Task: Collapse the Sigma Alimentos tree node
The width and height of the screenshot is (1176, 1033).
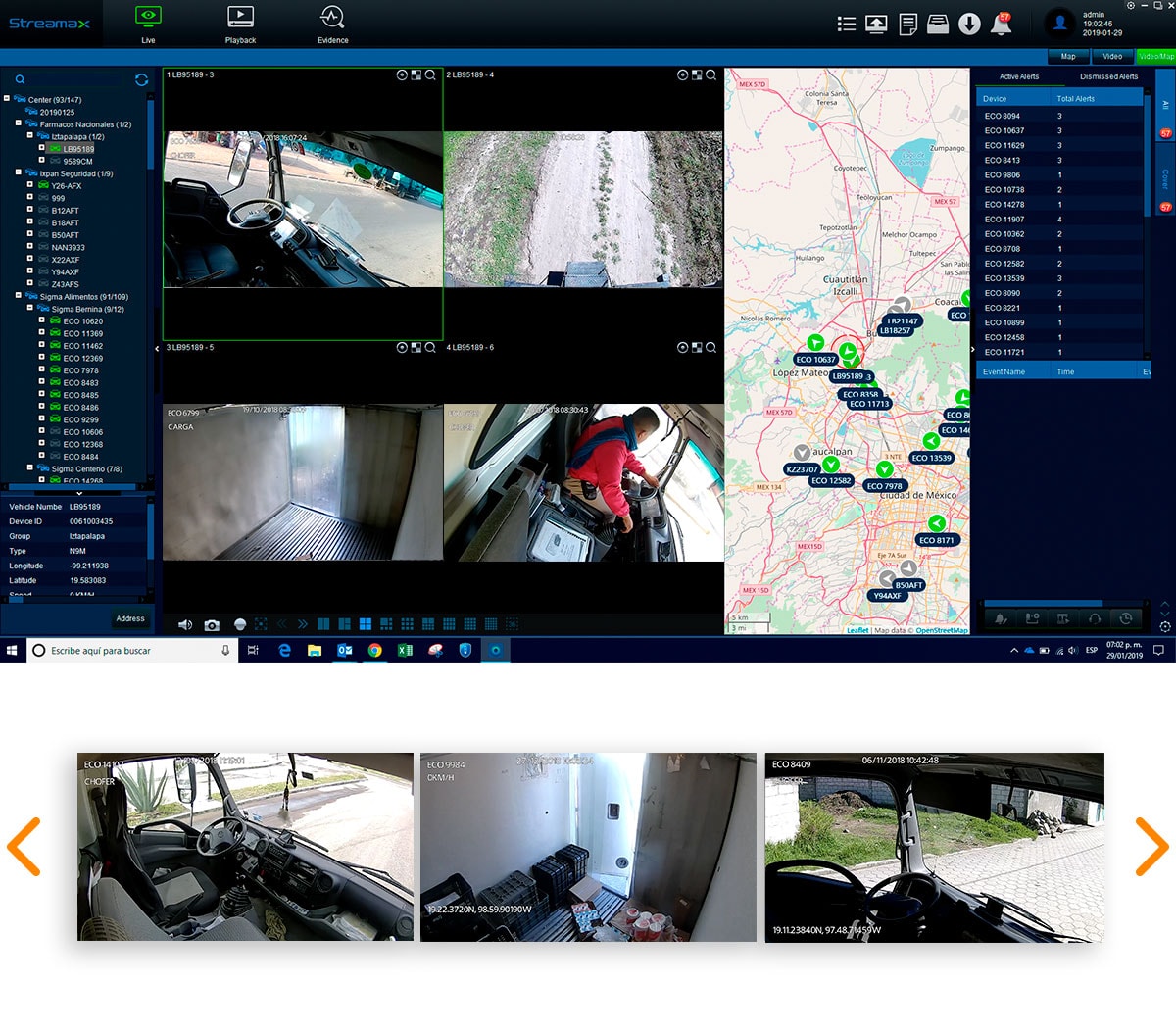Action: pyautogui.click(x=19, y=295)
